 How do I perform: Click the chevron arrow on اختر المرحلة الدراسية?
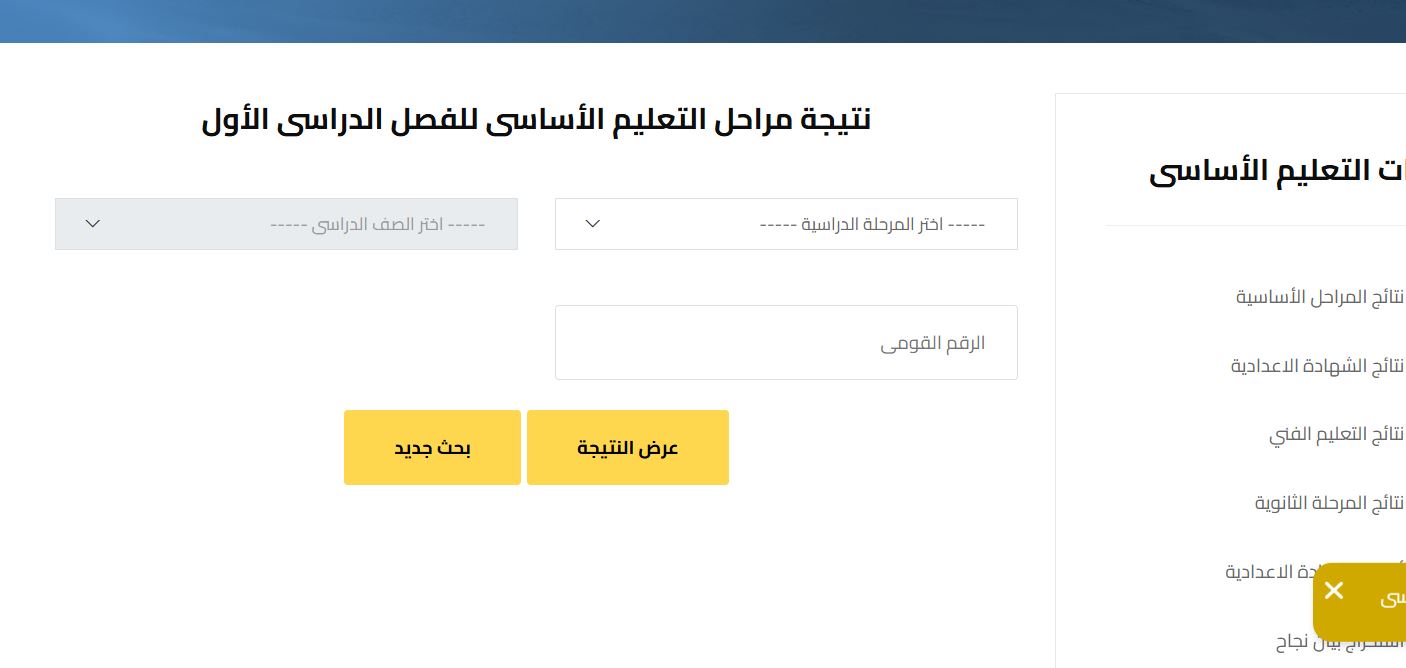tap(592, 223)
